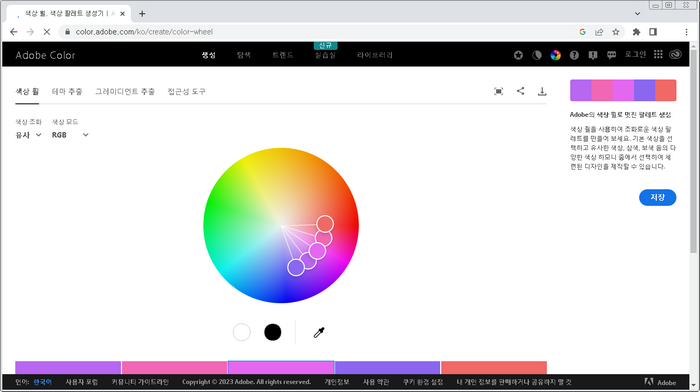Click the lowest violet handle on color wheel
This screenshot has width=700, height=392.
pyautogui.click(x=296, y=267)
